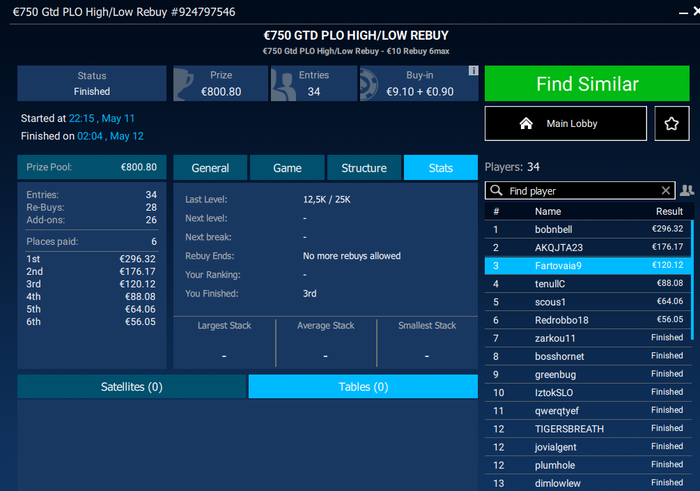Click the Buy-in poker chip icon
This screenshot has width=700, height=491.
point(370,83)
